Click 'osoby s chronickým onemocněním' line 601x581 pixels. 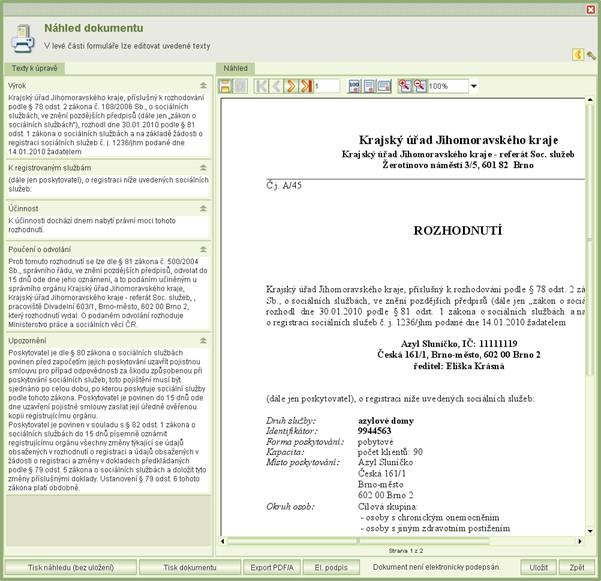coord(432,518)
